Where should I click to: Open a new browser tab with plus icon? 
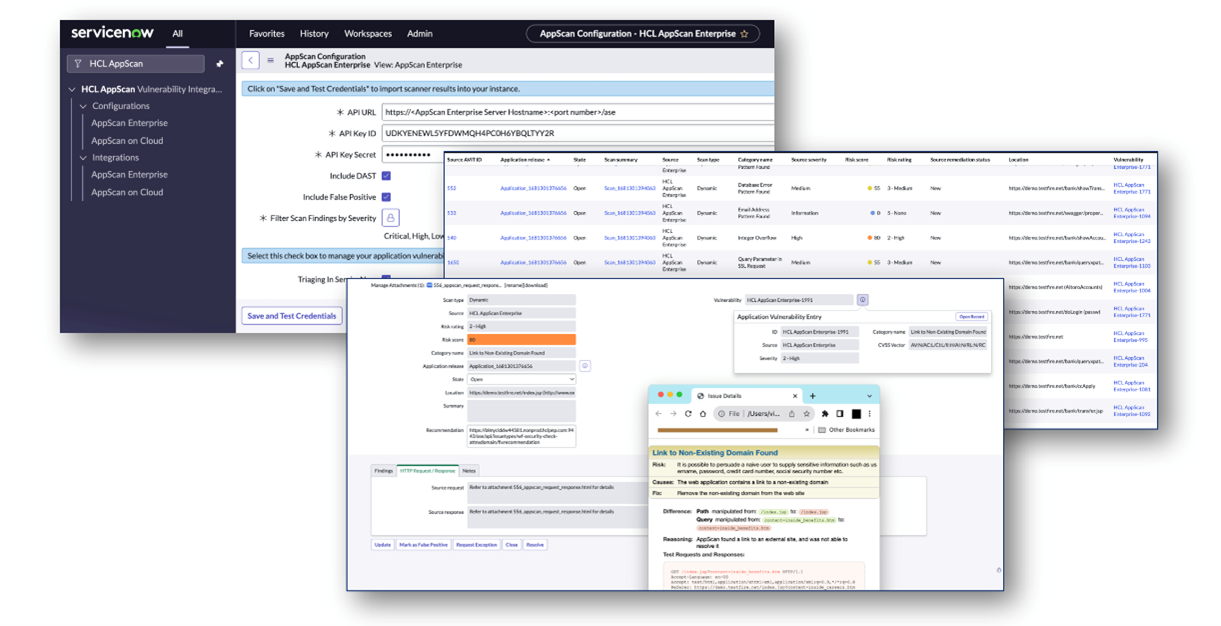(x=813, y=396)
